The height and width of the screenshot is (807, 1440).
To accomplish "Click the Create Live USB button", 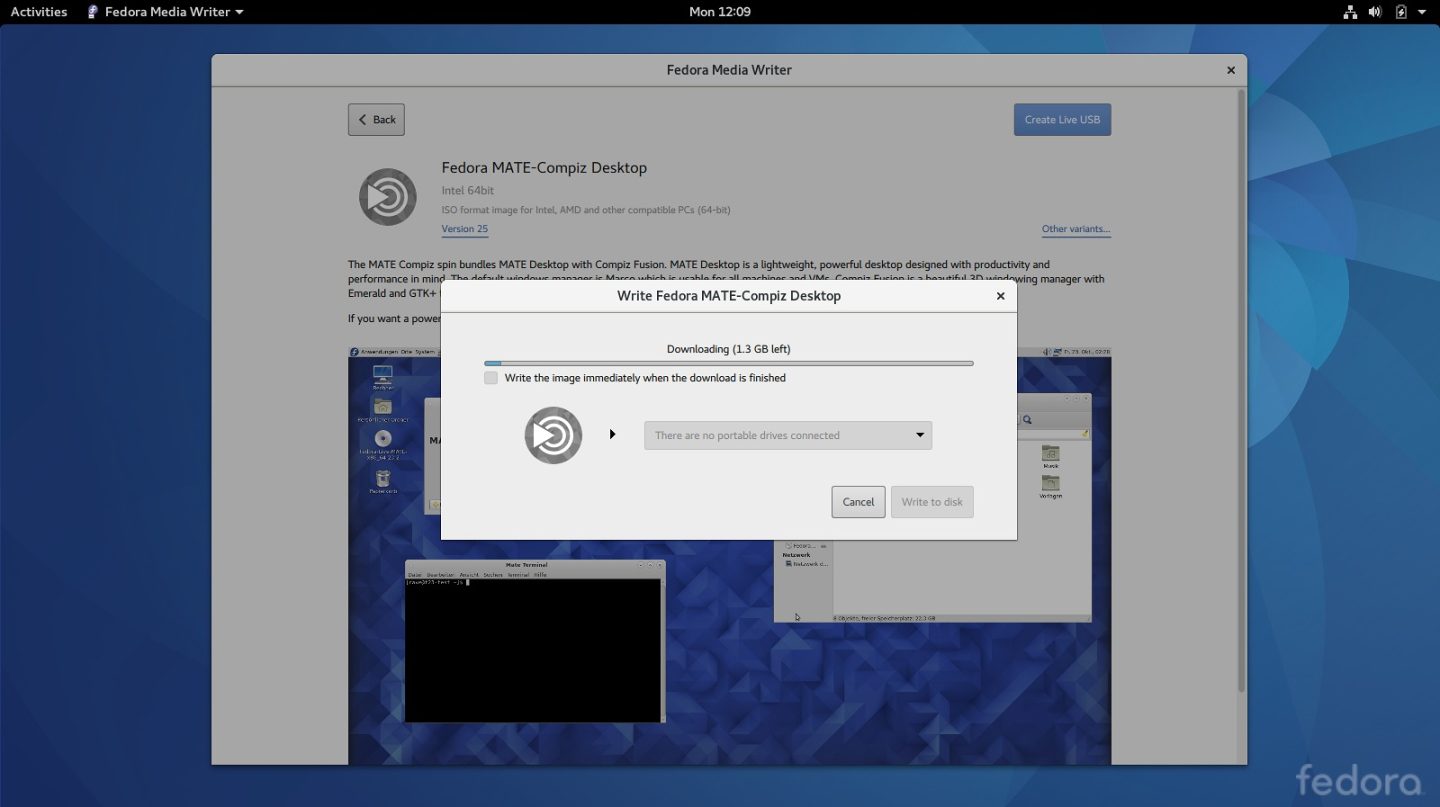I will pyautogui.click(x=1062, y=119).
